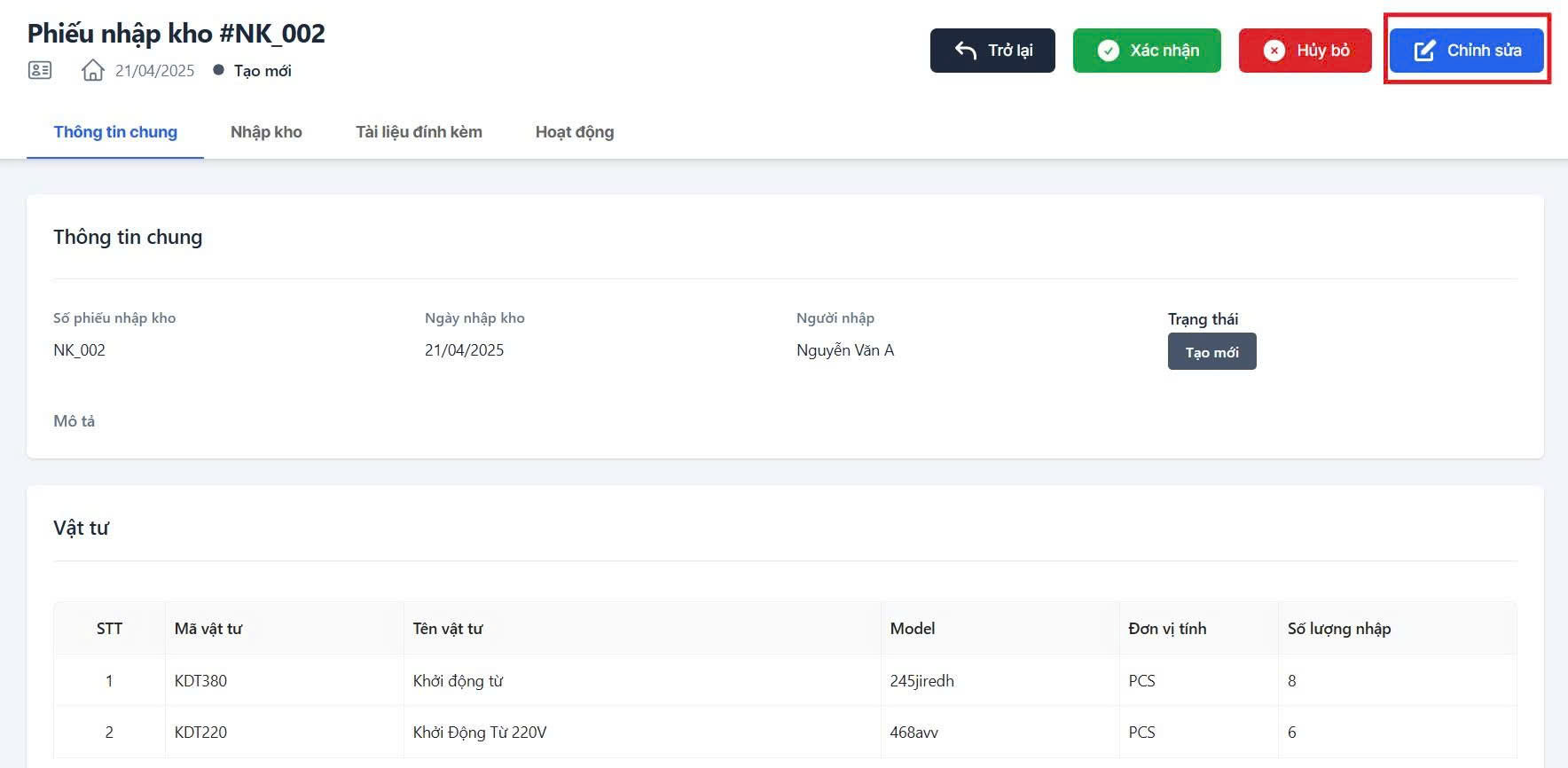Click the home icon beside the date
Image resolution: width=1568 pixels, height=768 pixels.
pyautogui.click(x=93, y=70)
